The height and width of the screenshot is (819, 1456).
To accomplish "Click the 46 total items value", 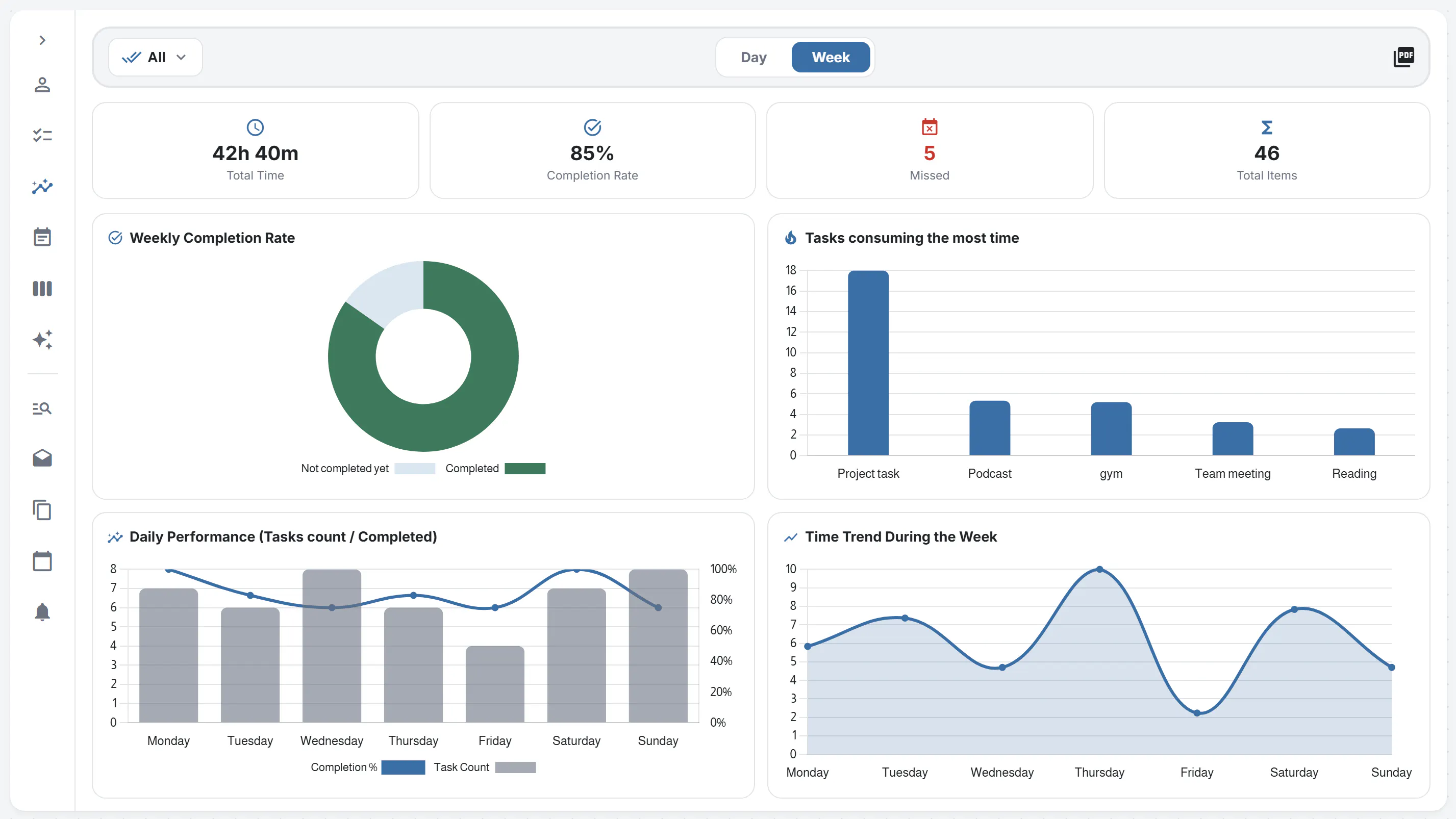I will click(x=1267, y=153).
